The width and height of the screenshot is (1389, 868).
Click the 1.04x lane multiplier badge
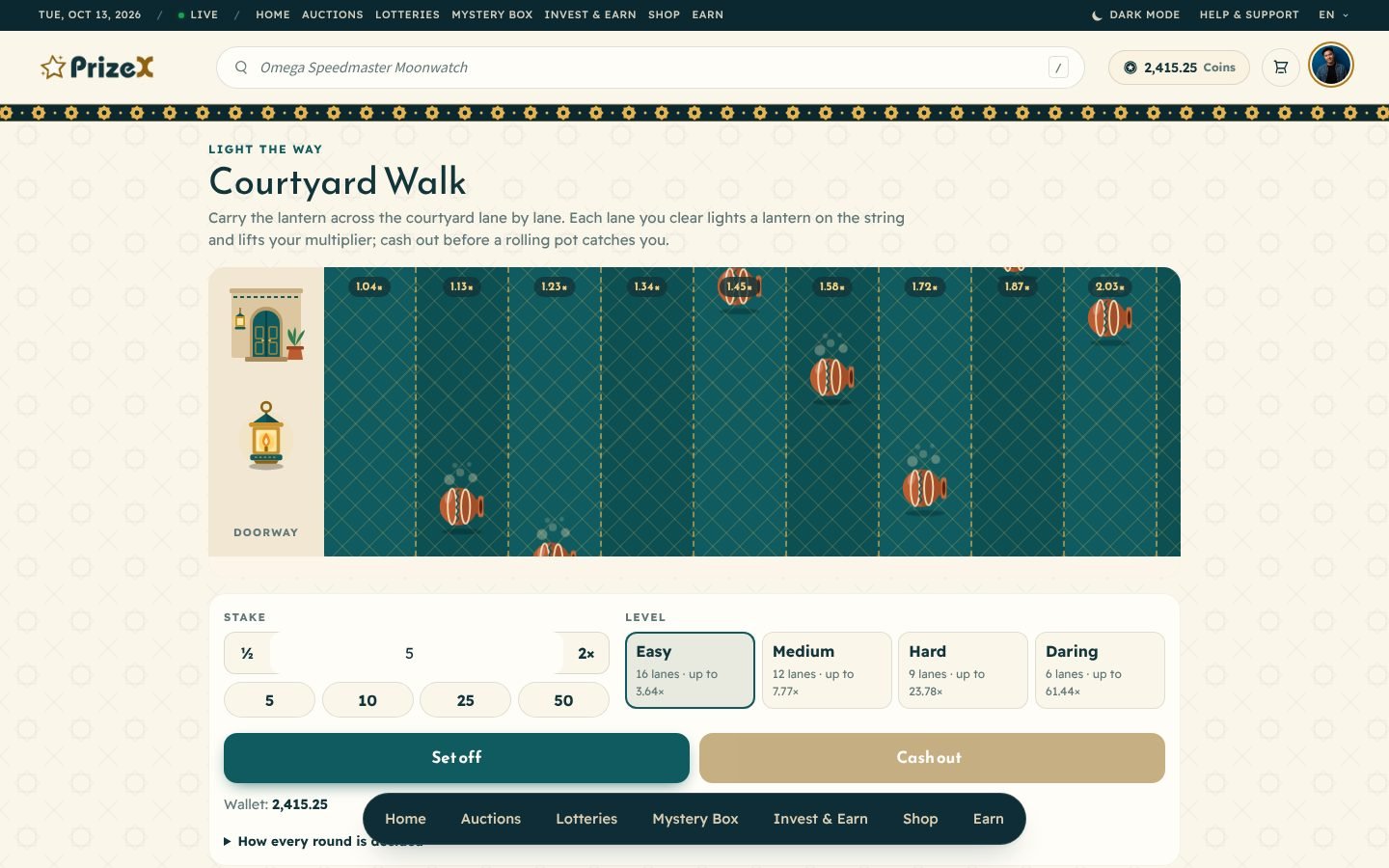pos(369,286)
